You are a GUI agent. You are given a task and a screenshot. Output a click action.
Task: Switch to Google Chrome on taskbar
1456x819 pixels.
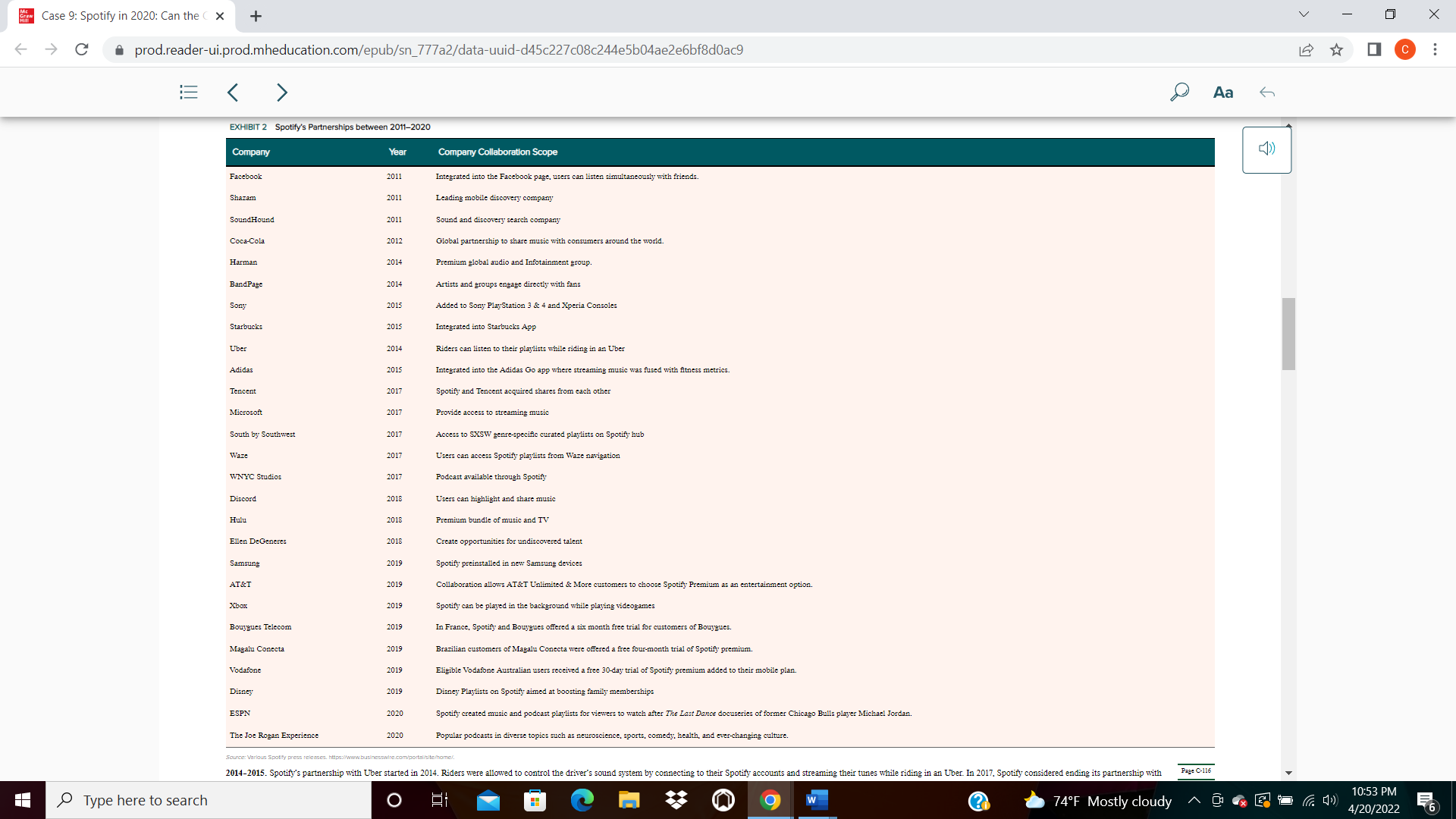[x=770, y=800]
